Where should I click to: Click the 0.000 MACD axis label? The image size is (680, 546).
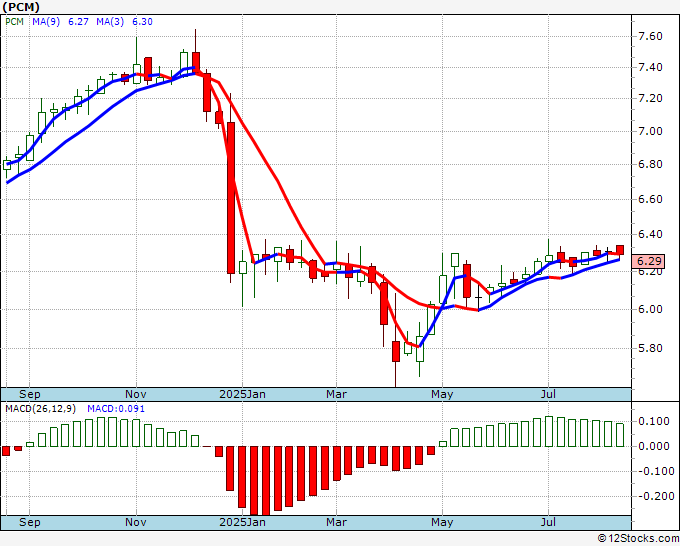[654, 446]
